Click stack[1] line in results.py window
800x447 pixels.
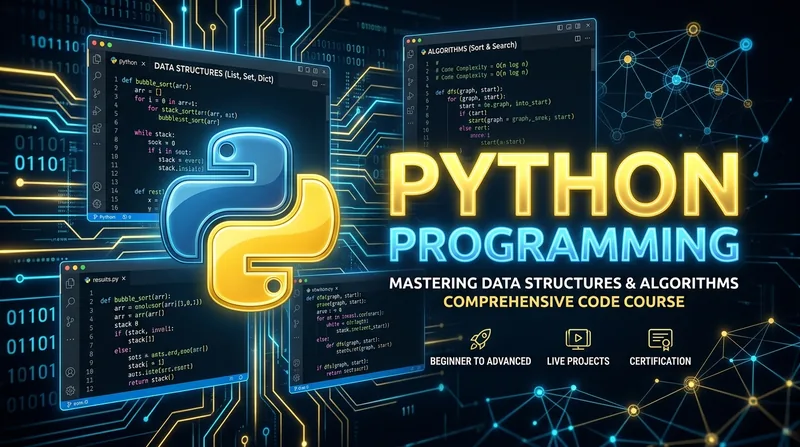point(141,341)
